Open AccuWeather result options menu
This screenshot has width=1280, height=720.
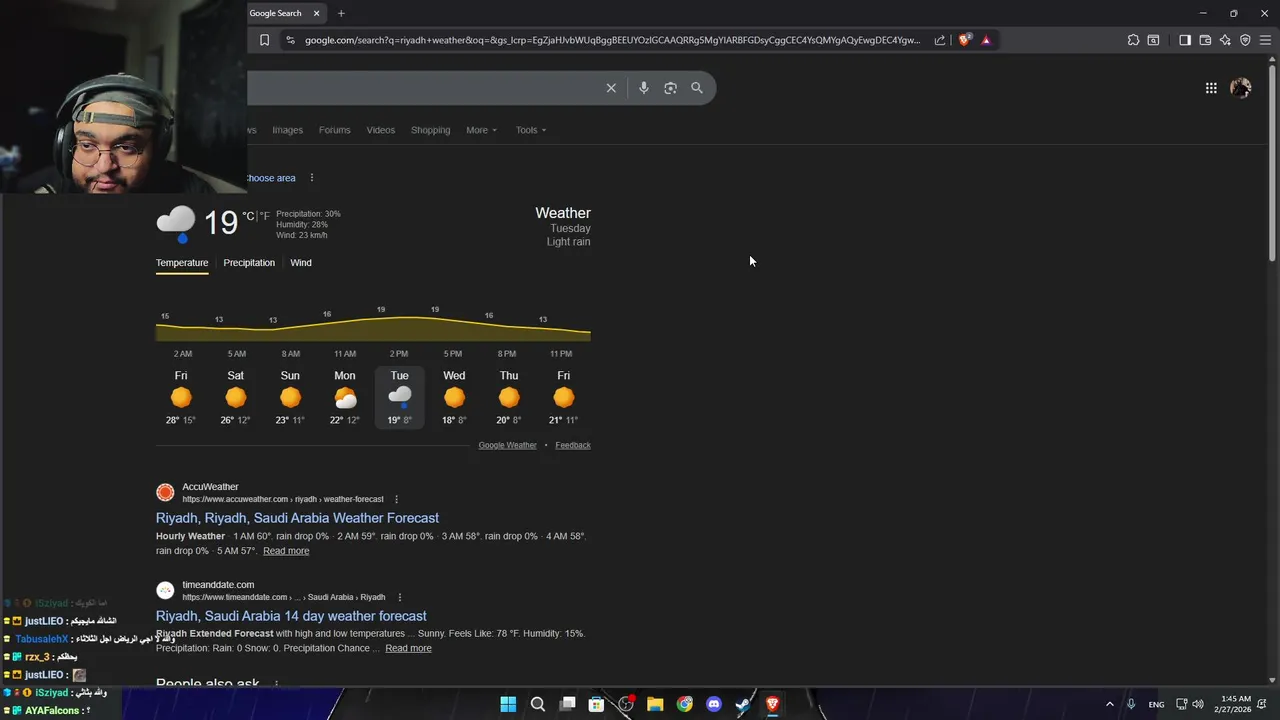coord(396,499)
